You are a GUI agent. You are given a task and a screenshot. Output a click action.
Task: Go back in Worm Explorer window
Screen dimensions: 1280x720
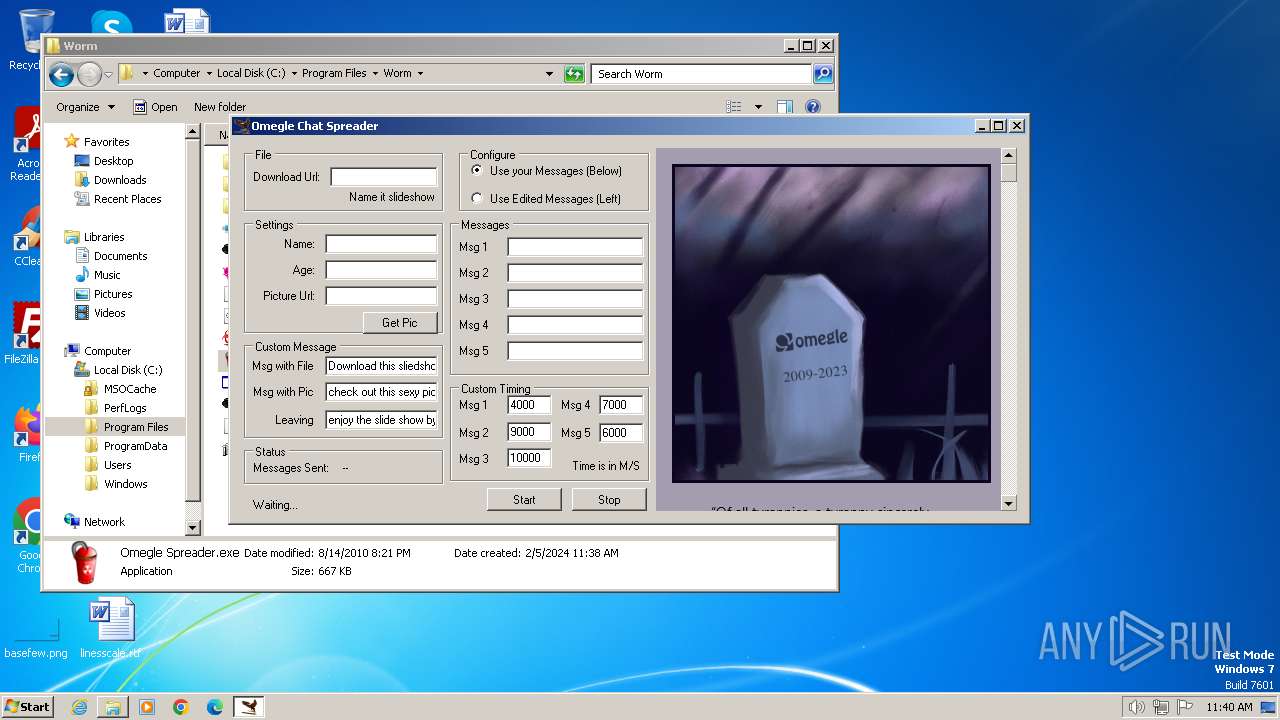(x=61, y=74)
